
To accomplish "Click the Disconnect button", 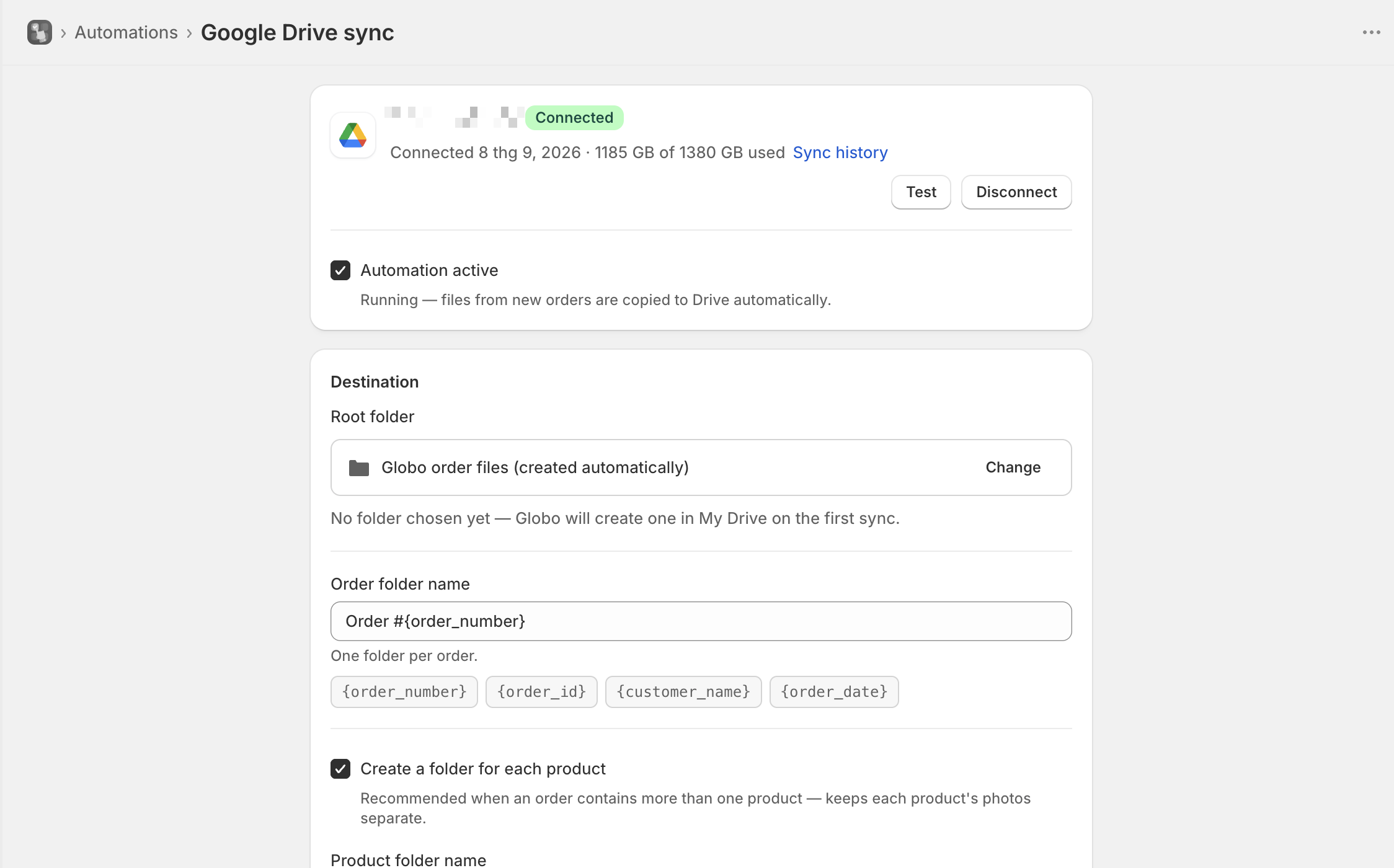I will coord(1016,192).
